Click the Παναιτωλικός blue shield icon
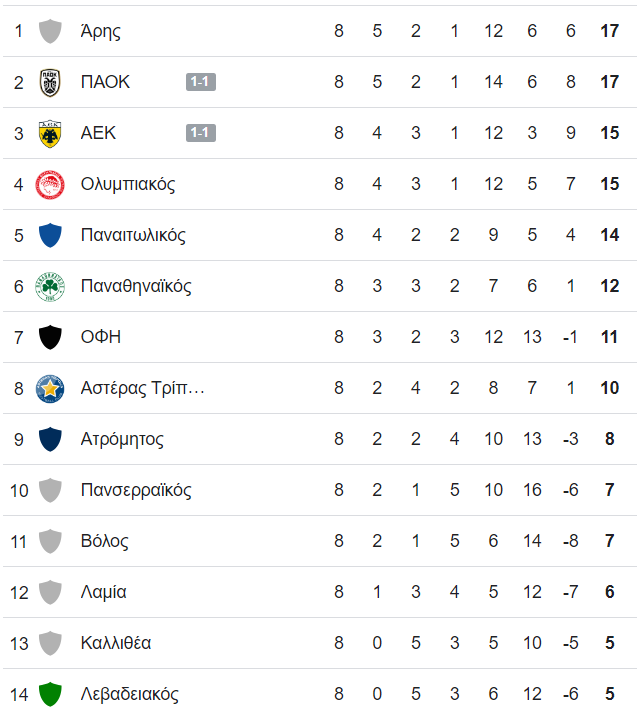This screenshot has width=637, height=717. pos(50,235)
